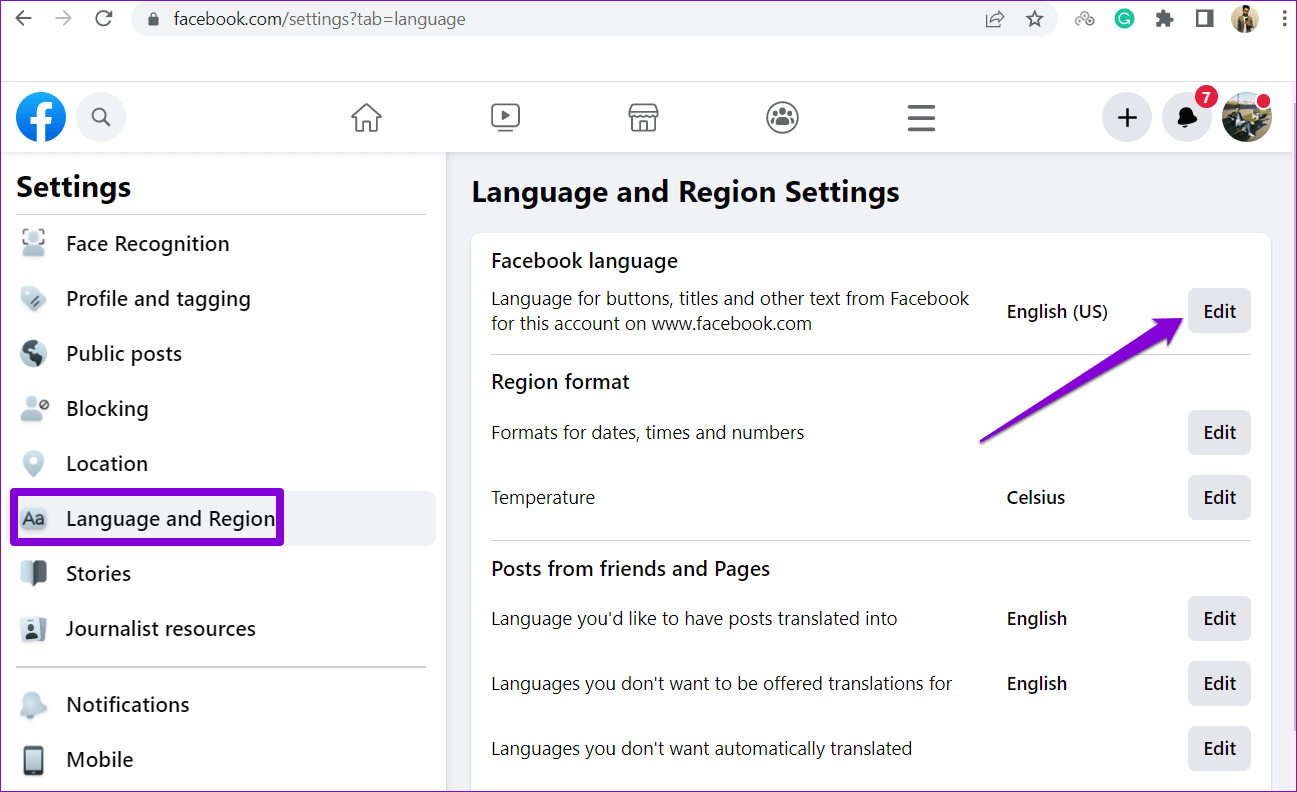Click the 'Celsius' temperature value

(1036, 497)
